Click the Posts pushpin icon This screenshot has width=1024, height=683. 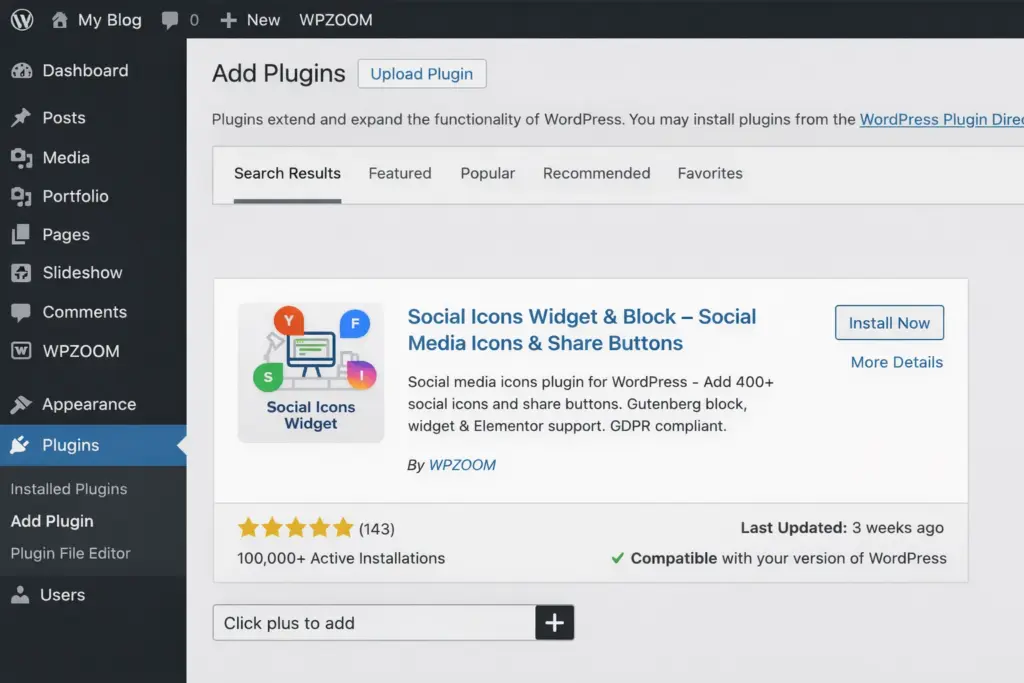[21, 118]
